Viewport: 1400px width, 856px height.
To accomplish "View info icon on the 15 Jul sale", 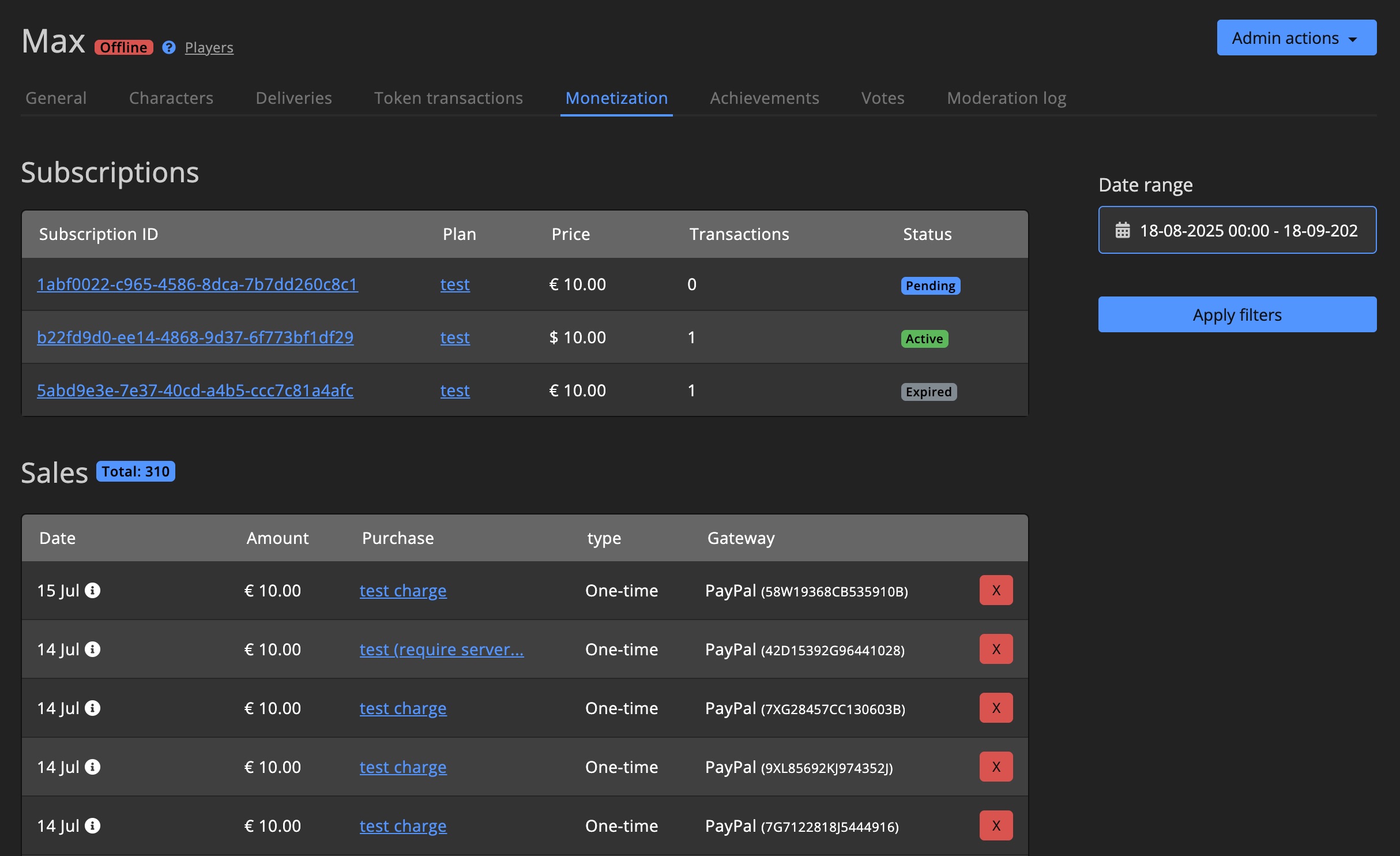I will click(x=93, y=590).
